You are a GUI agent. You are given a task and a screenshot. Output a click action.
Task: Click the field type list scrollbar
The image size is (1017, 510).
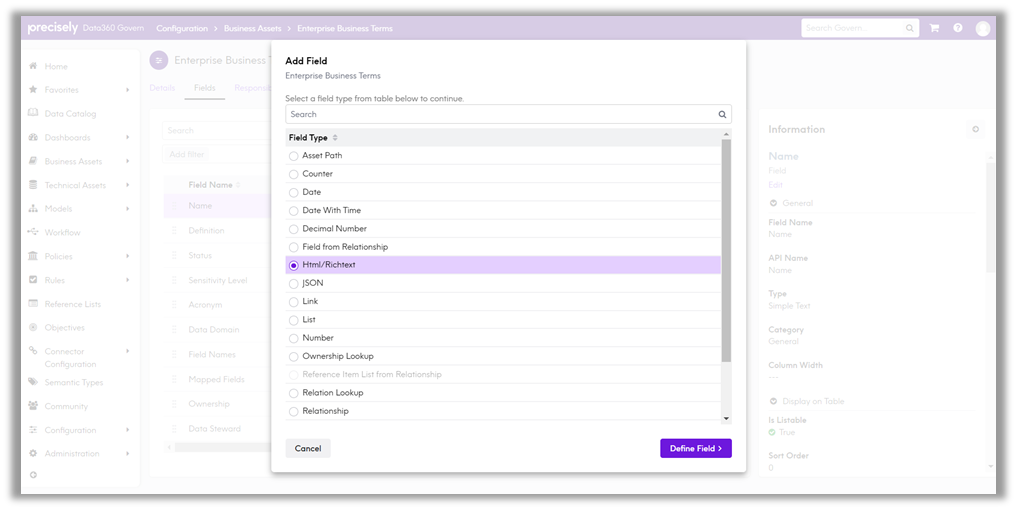pyautogui.click(x=726, y=250)
